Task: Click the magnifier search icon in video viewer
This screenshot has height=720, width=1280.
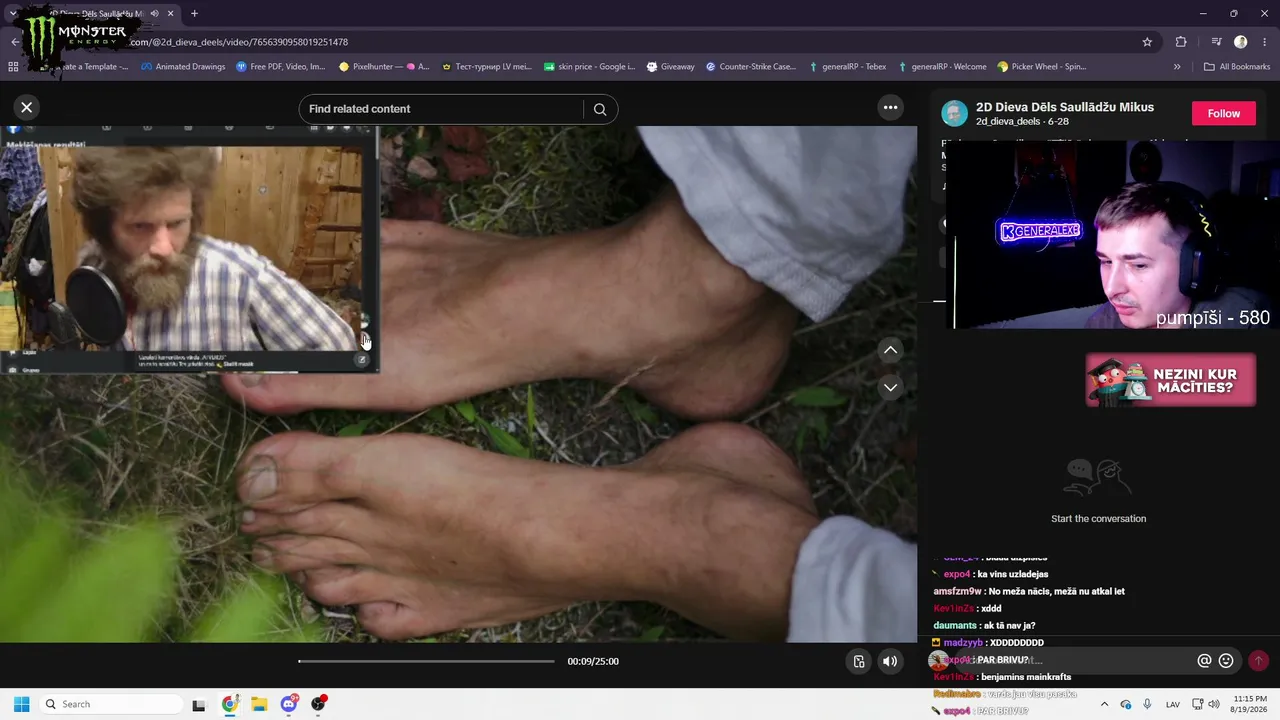Action: 600,109
